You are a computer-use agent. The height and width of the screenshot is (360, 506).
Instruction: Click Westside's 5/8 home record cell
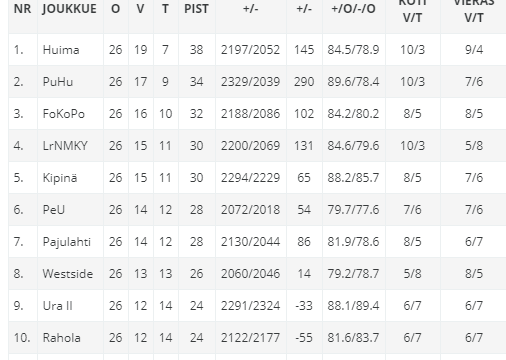(412, 274)
